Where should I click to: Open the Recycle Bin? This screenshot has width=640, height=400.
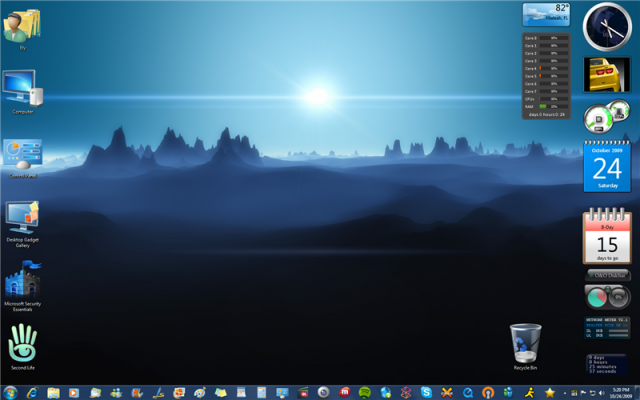tap(525, 347)
